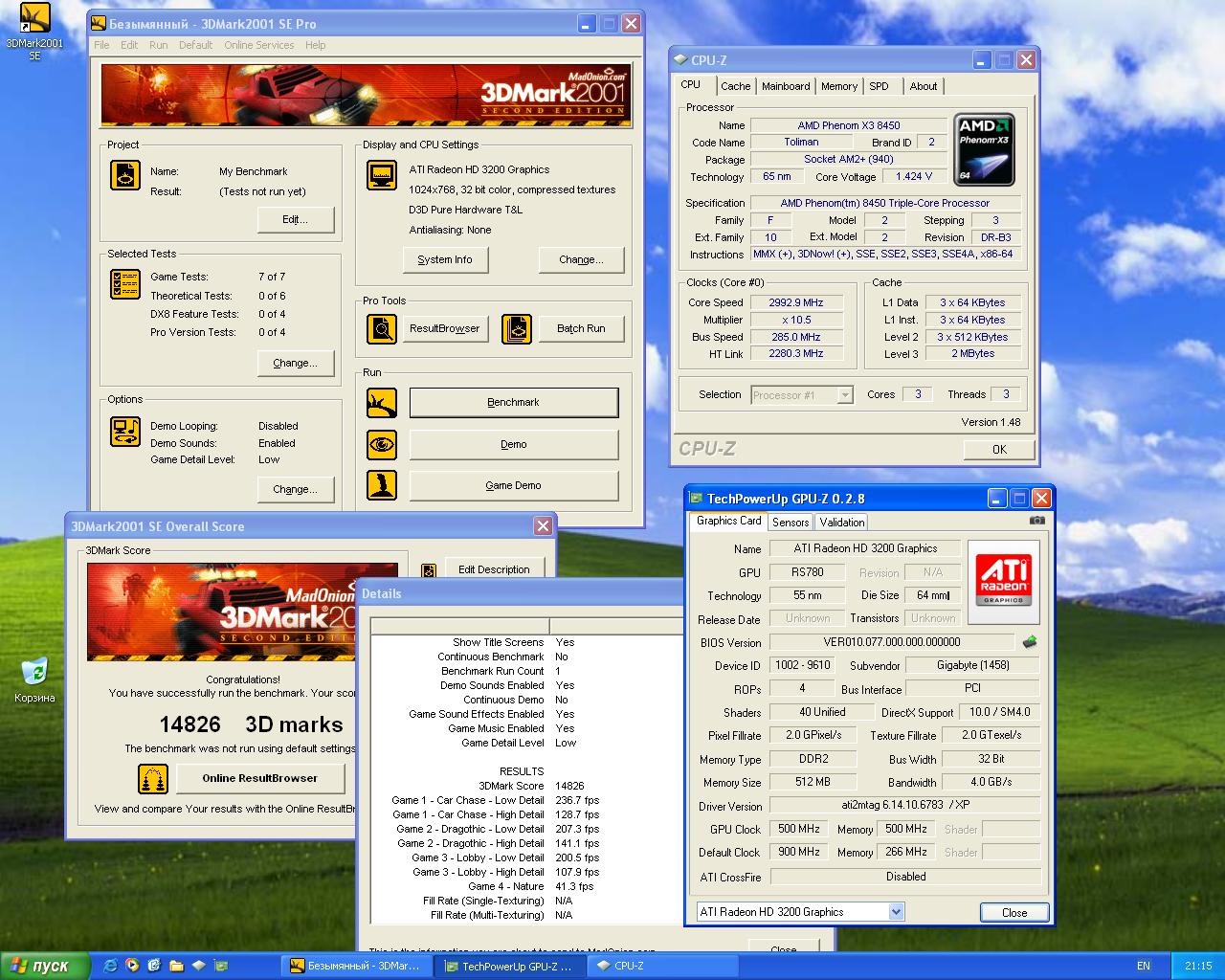Click the 3DMark Score 14826 in Details
The height and width of the screenshot is (980, 1225).
pyautogui.click(x=569, y=786)
